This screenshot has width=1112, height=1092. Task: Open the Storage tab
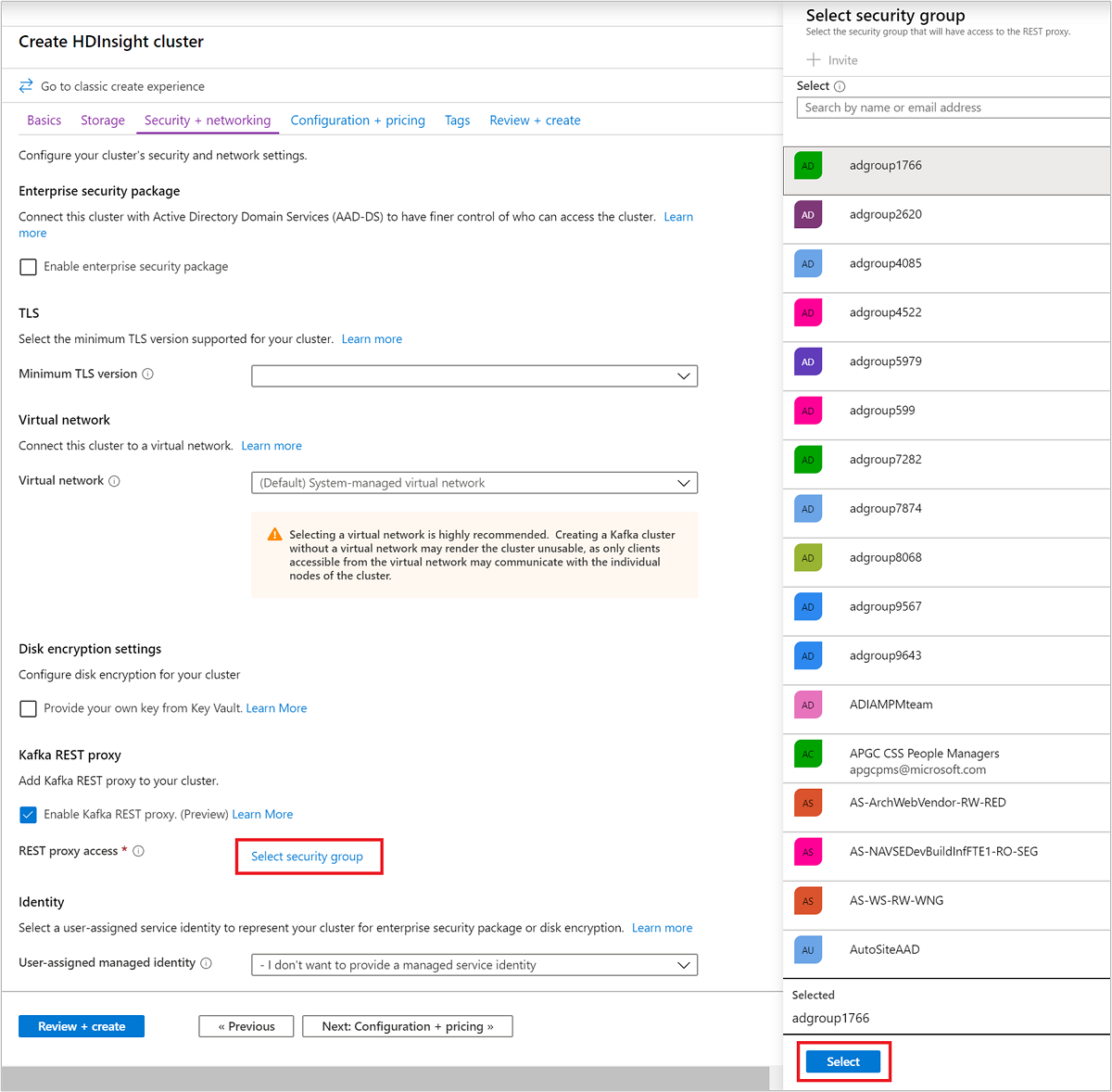click(x=103, y=121)
